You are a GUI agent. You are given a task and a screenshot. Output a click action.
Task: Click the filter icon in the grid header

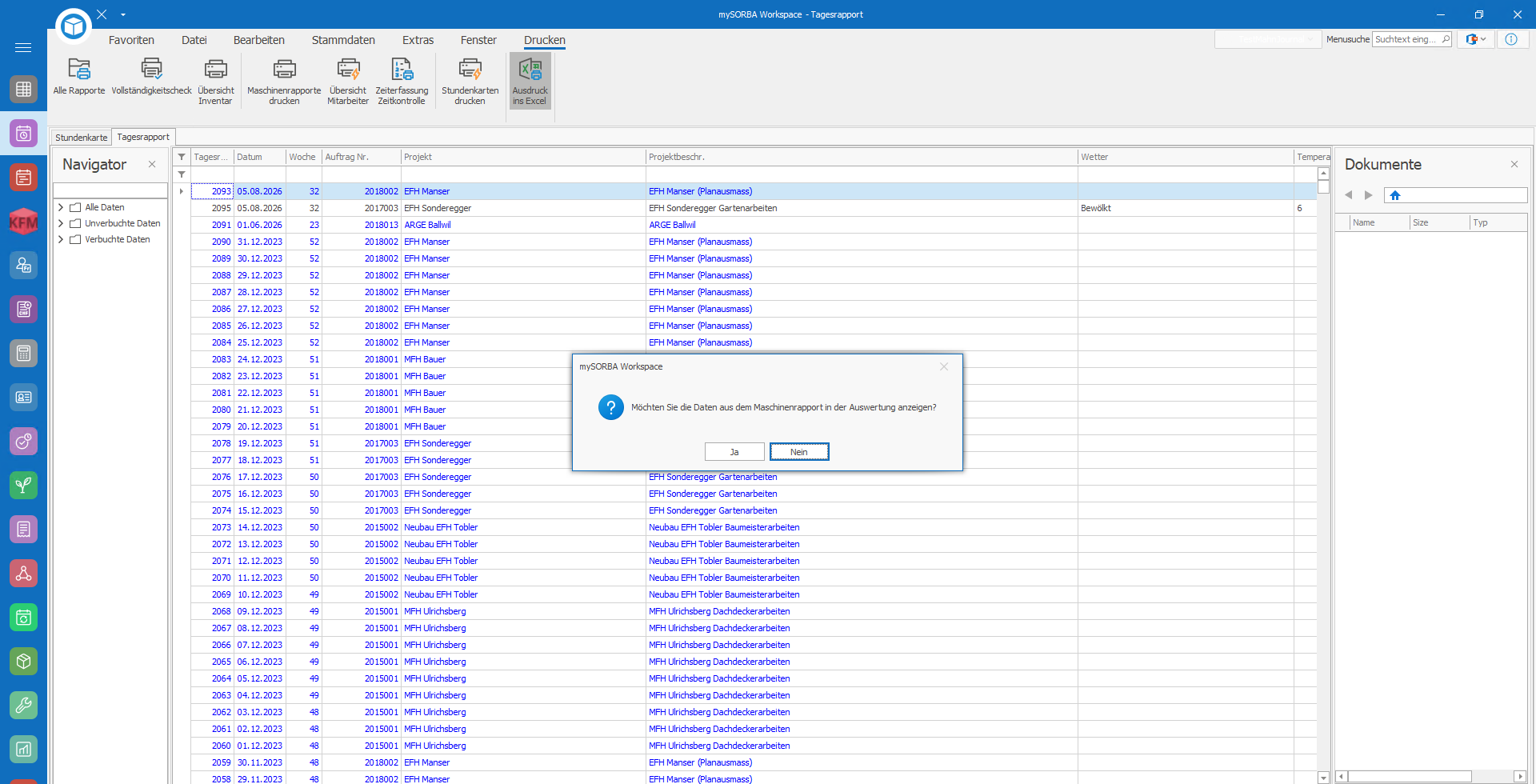[182, 157]
